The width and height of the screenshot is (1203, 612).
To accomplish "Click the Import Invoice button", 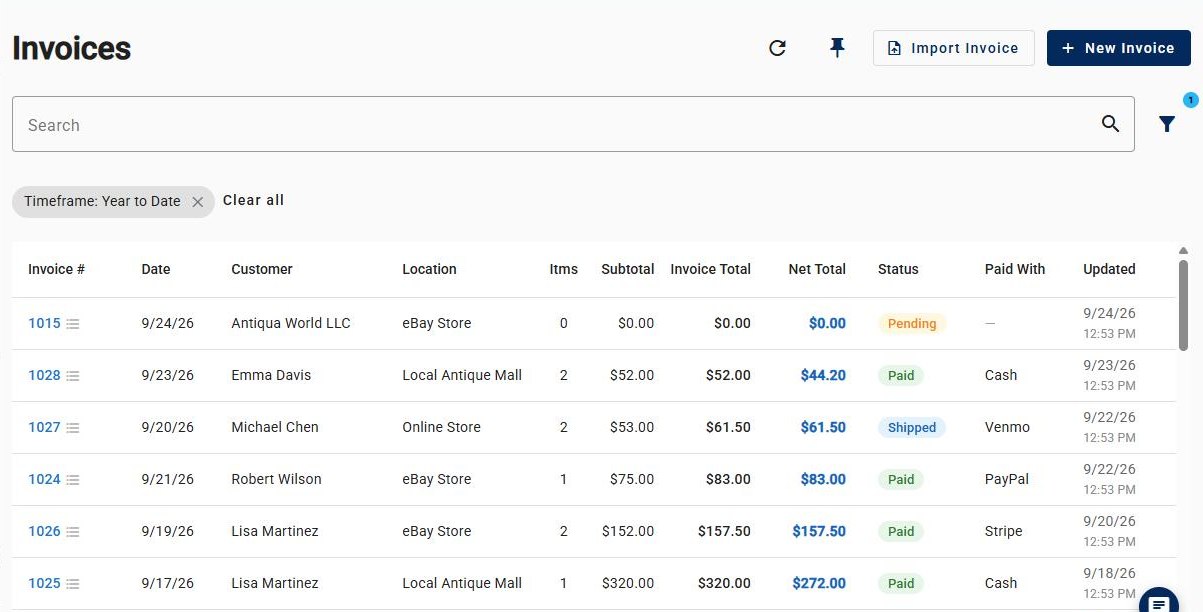I will click(954, 48).
